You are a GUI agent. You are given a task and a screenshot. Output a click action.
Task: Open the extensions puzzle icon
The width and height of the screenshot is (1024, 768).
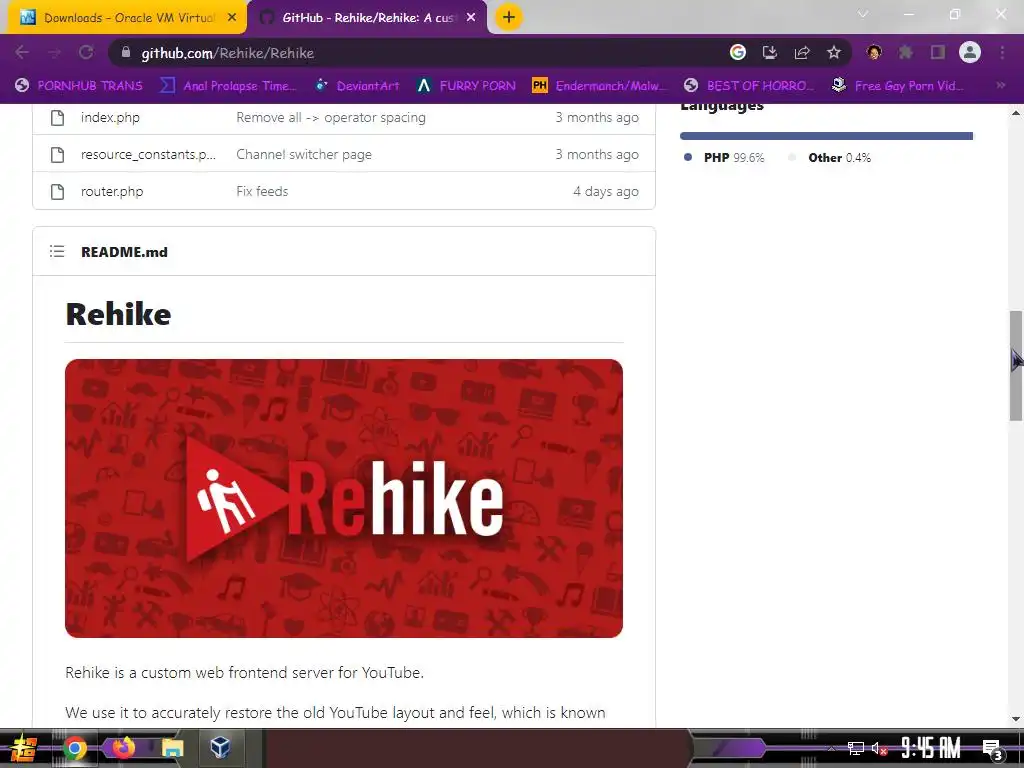tap(906, 52)
